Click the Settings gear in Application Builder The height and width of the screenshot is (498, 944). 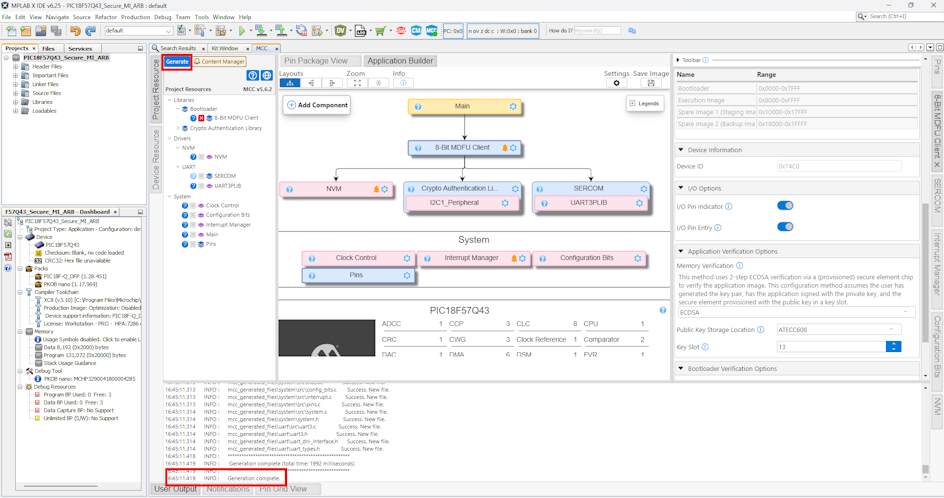(616, 83)
